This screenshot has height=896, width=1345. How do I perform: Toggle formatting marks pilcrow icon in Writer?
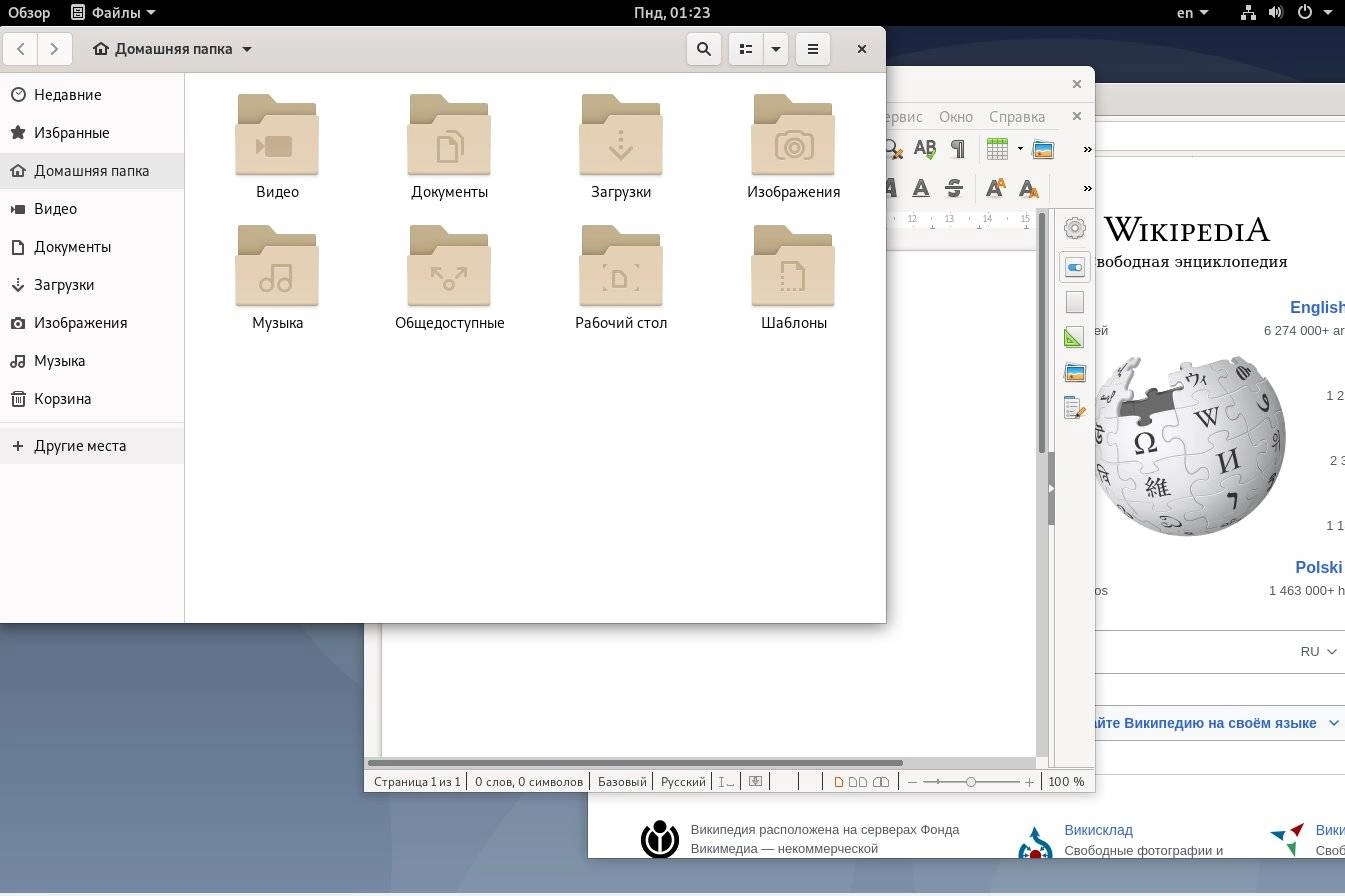[x=958, y=149]
